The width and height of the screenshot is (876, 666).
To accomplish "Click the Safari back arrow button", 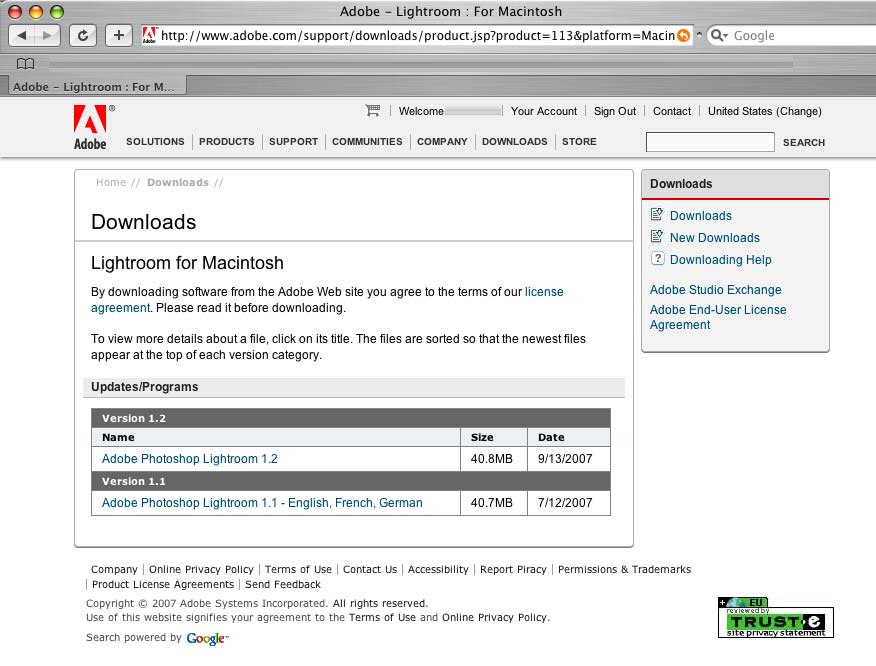I will (x=22, y=36).
